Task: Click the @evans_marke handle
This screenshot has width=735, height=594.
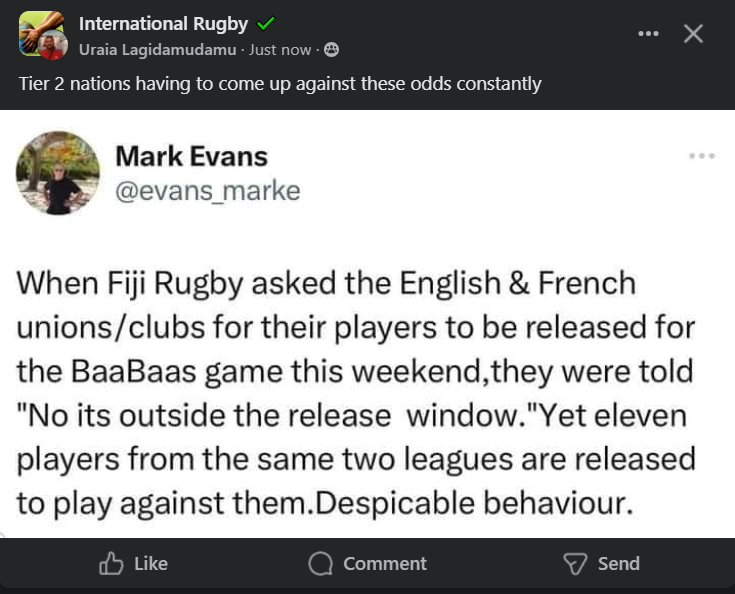Action: coord(207,190)
